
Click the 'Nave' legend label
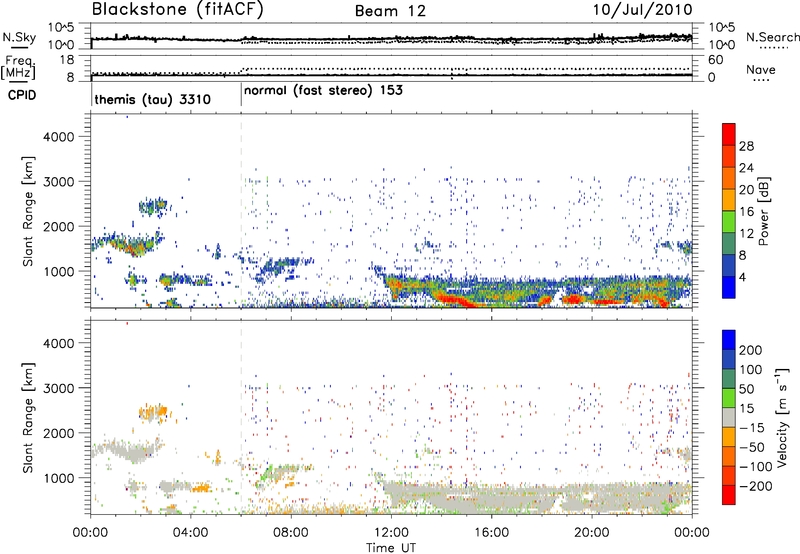(x=761, y=70)
